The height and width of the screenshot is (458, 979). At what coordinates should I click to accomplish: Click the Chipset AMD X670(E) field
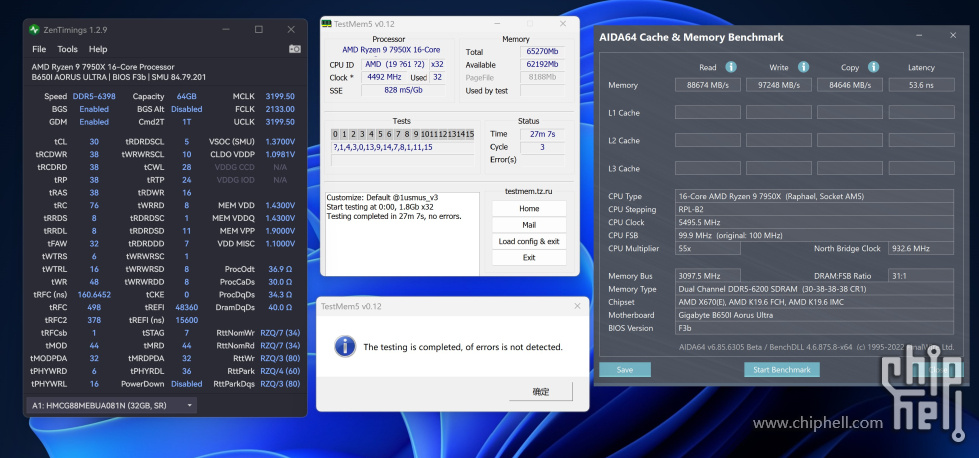[814, 302]
